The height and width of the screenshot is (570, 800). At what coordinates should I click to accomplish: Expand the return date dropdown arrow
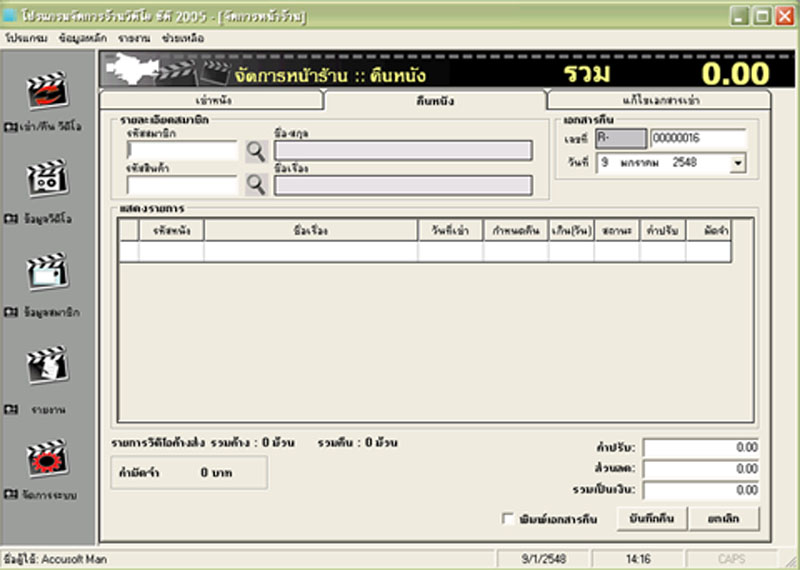pos(738,163)
